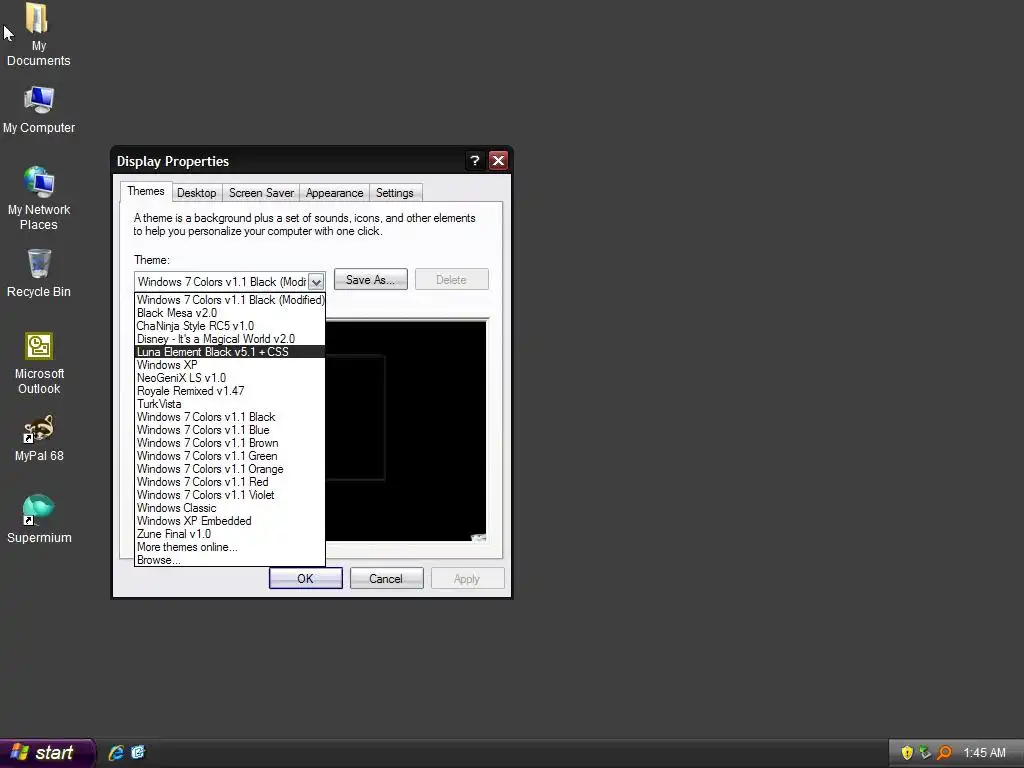Select the MyPal 68 shortcut icon
The height and width of the screenshot is (768, 1024).
pyautogui.click(x=39, y=438)
